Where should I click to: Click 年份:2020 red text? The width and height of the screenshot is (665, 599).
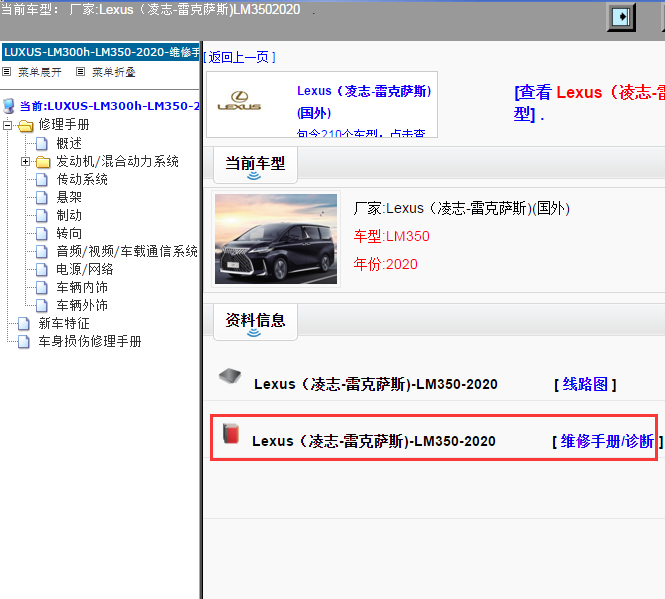pos(386,265)
